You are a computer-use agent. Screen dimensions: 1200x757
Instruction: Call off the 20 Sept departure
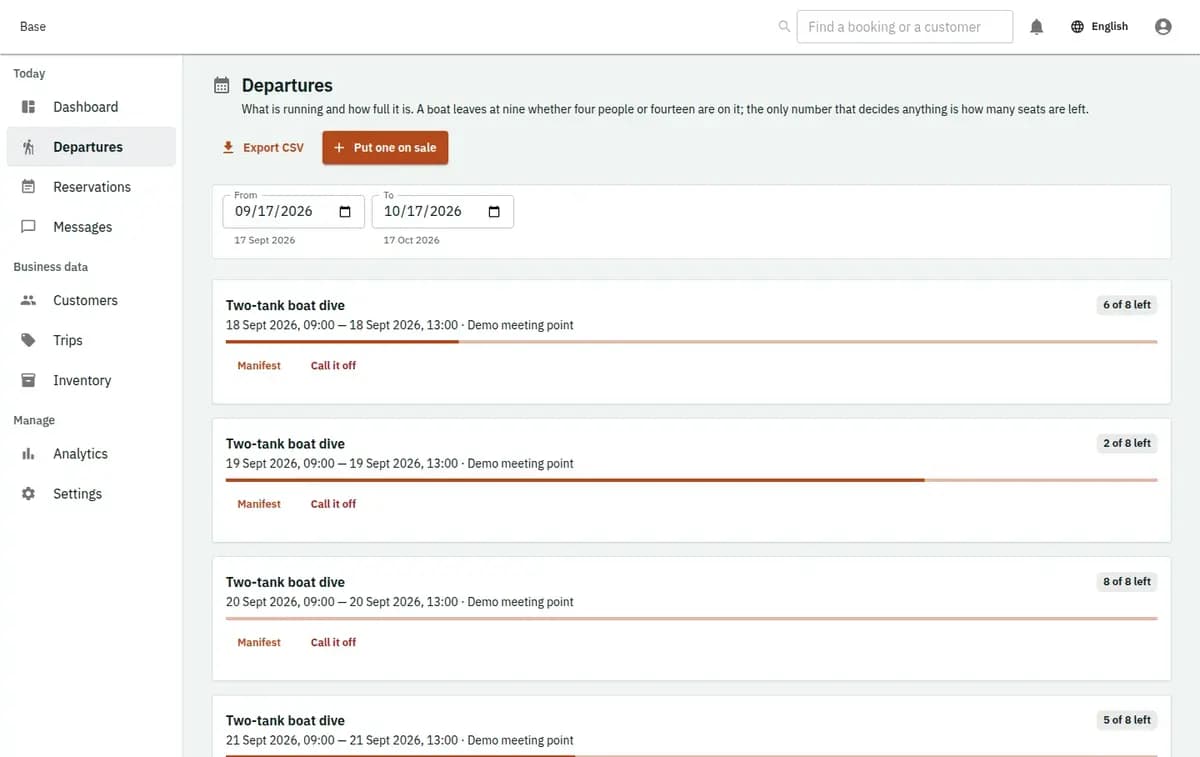333,642
